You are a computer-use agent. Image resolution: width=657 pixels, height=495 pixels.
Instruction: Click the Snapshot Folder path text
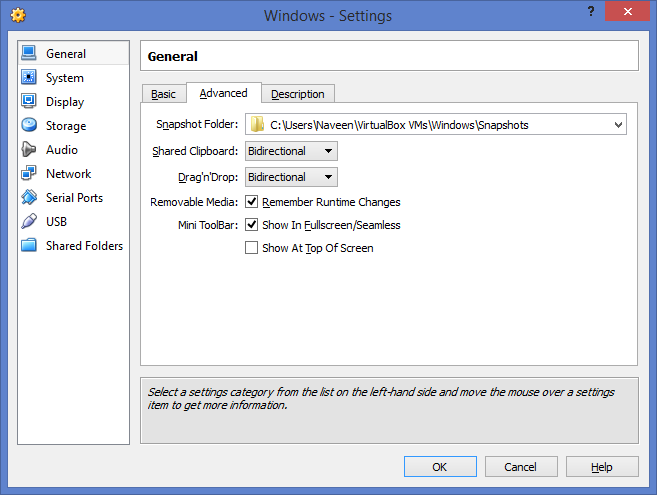(x=399, y=125)
